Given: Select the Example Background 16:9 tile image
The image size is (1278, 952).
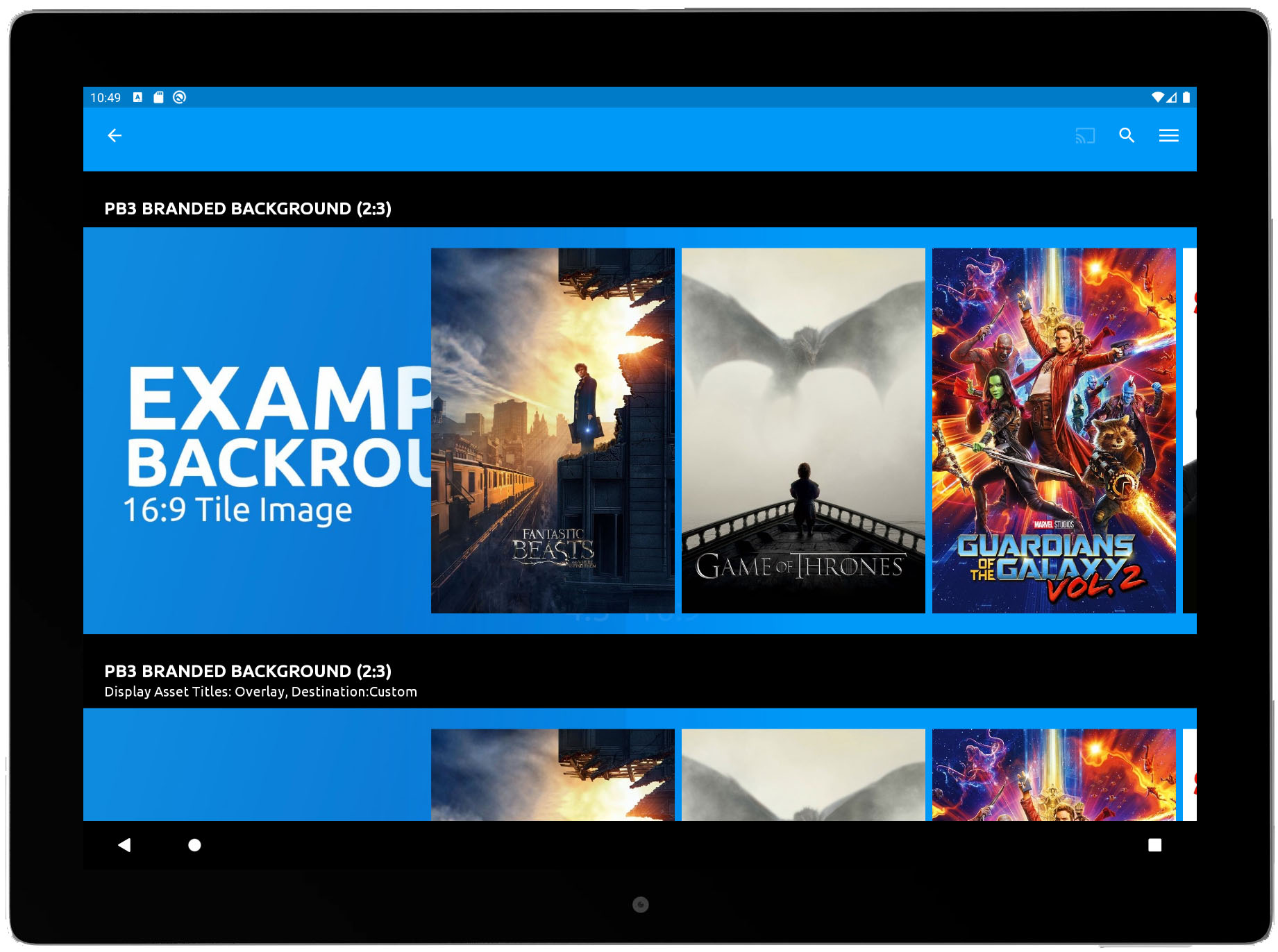Looking at the screenshot, I should tap(257, 430).
